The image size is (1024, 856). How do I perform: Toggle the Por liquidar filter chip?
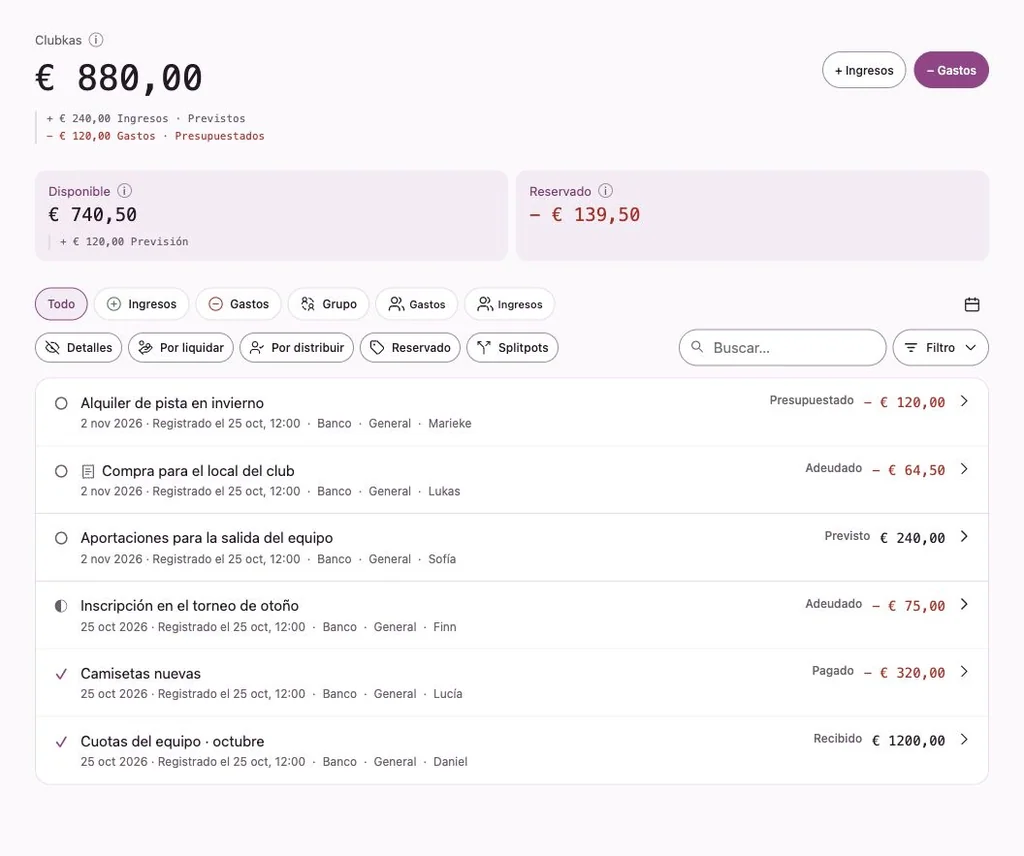(x=181, y=347)
